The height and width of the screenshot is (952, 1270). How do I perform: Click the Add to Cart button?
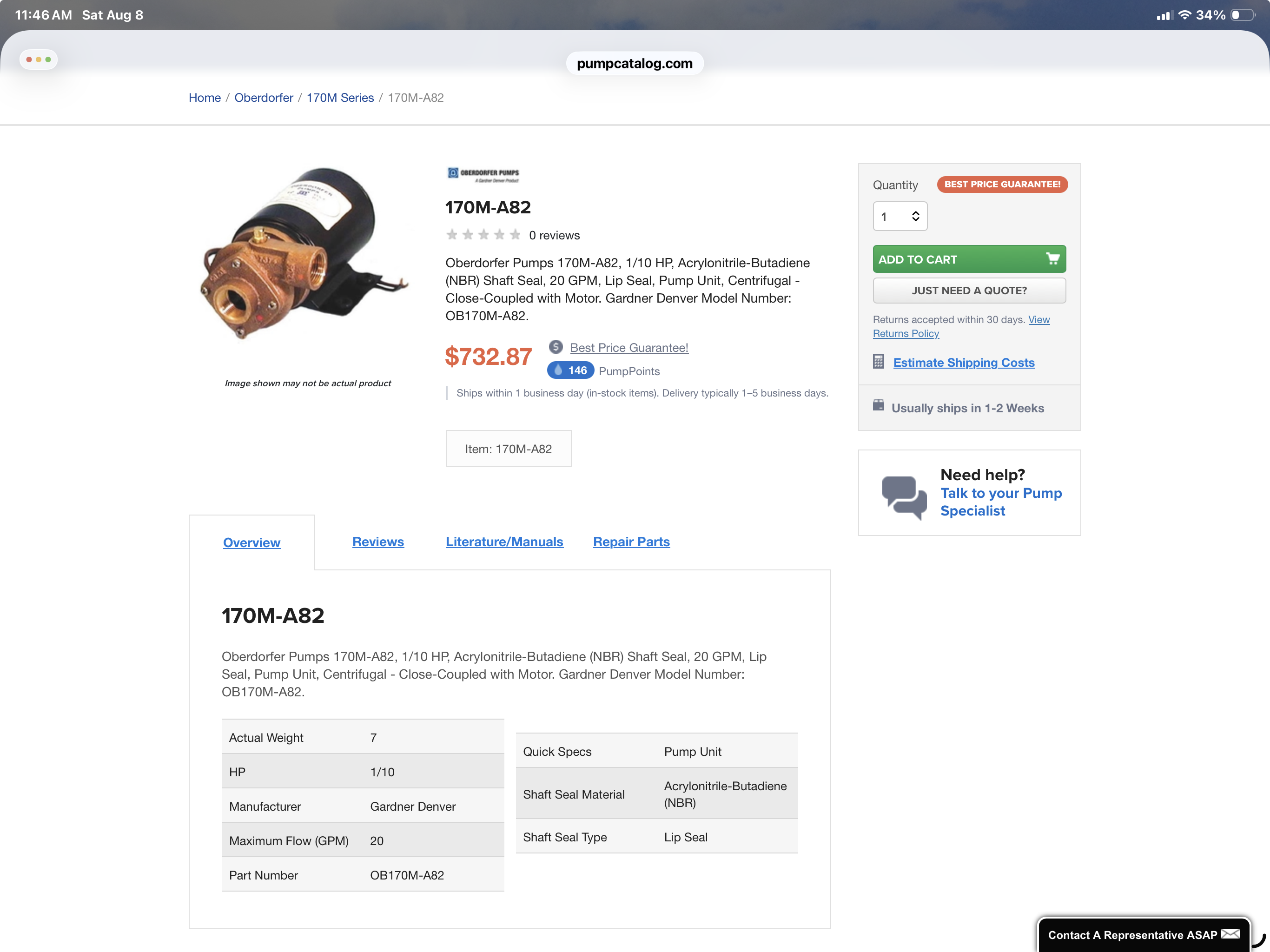pyautogui.click(x=969, y=259)
